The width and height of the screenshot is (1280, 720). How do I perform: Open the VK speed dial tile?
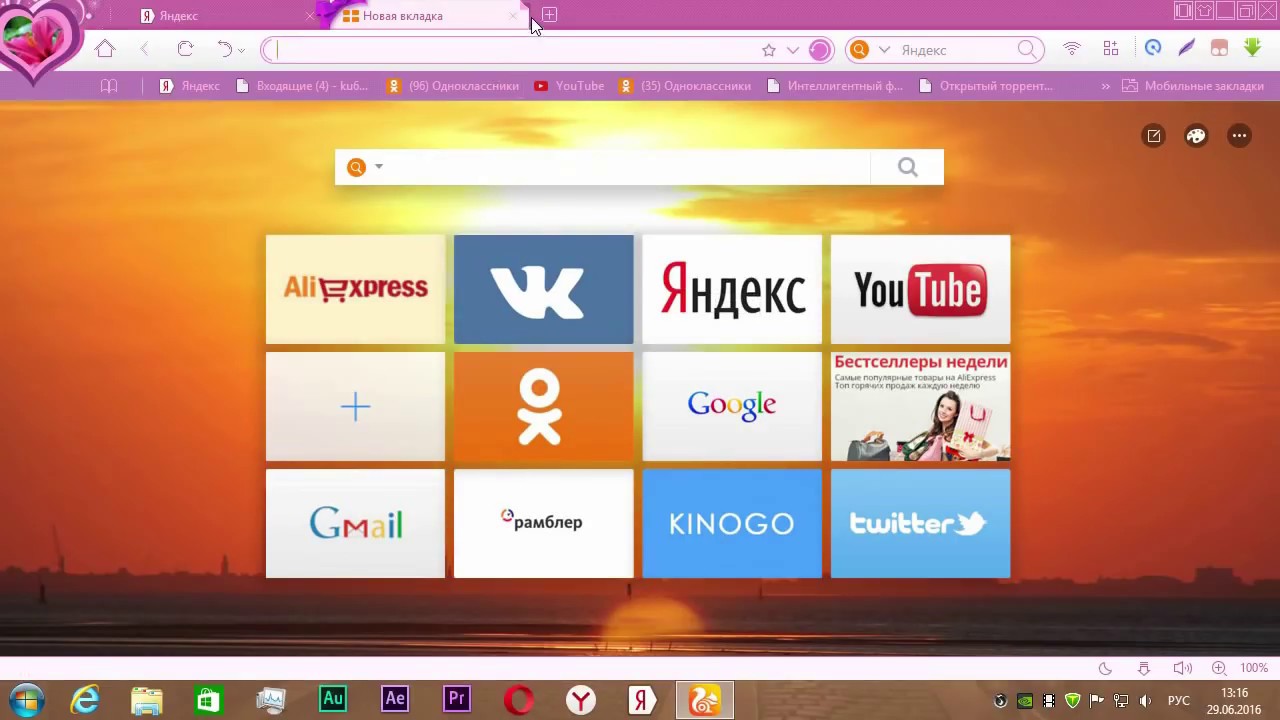543,289
